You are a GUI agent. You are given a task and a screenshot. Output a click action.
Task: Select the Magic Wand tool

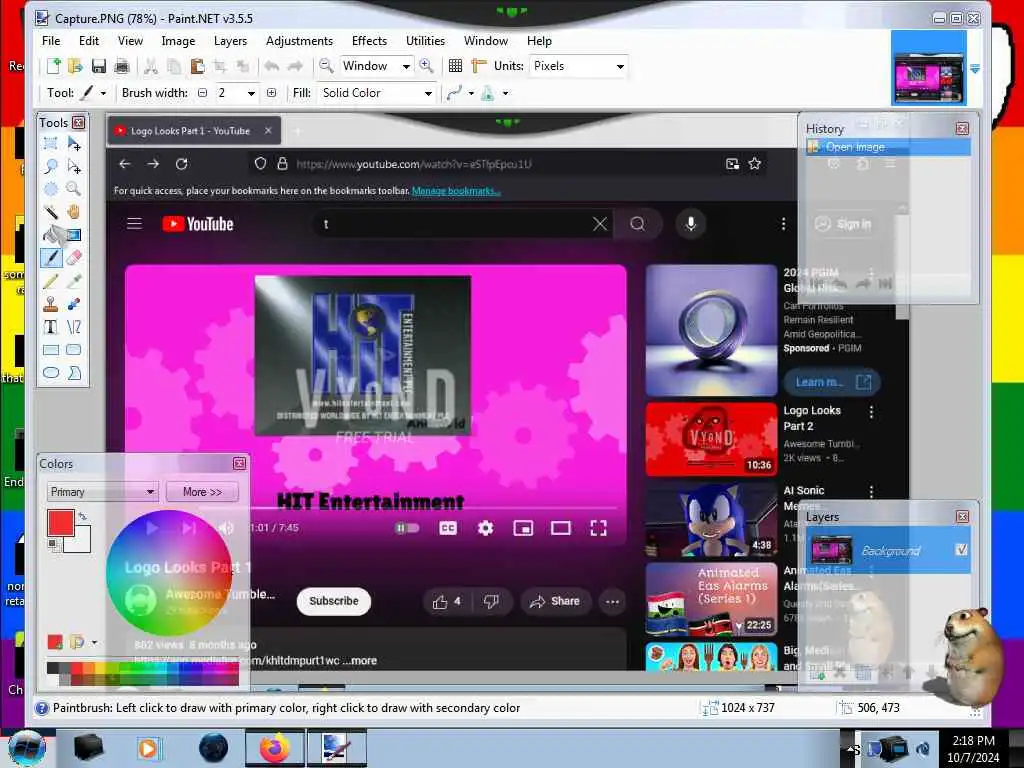50,212
